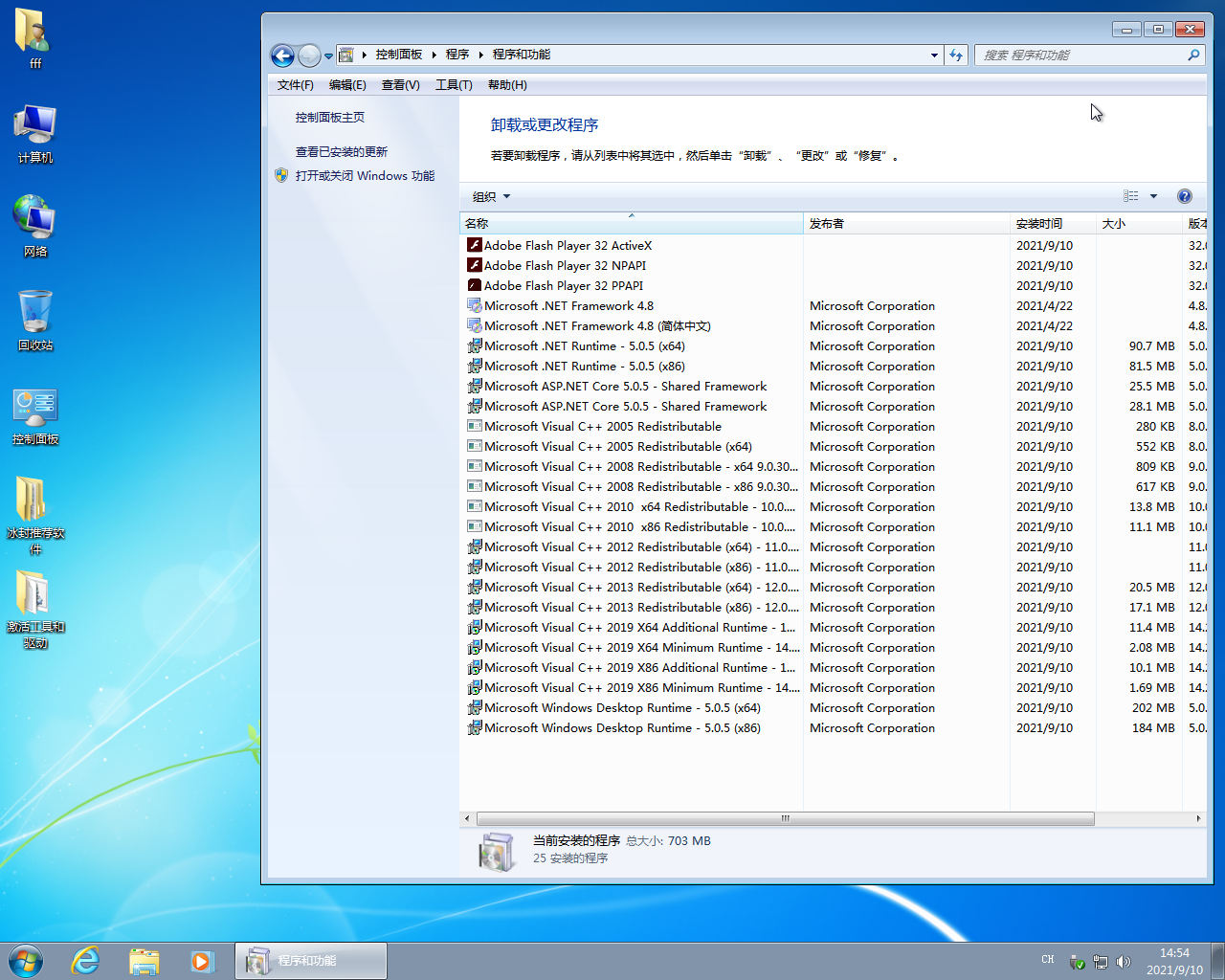The image size is (1225, 980).
Task: Open the 计算机 desktop icon
Action: 34,134
